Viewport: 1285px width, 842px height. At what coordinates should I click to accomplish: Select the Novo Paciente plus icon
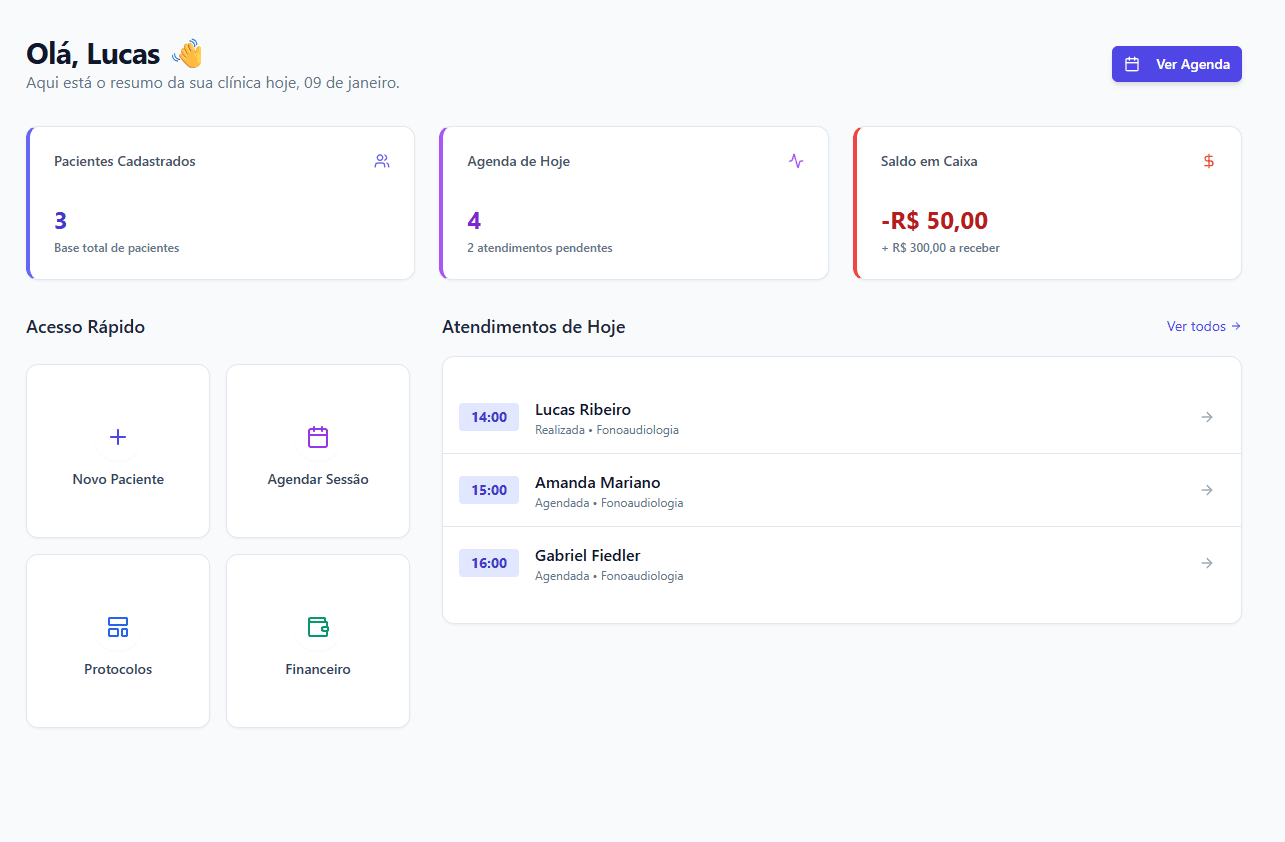(x=117, y=437)
